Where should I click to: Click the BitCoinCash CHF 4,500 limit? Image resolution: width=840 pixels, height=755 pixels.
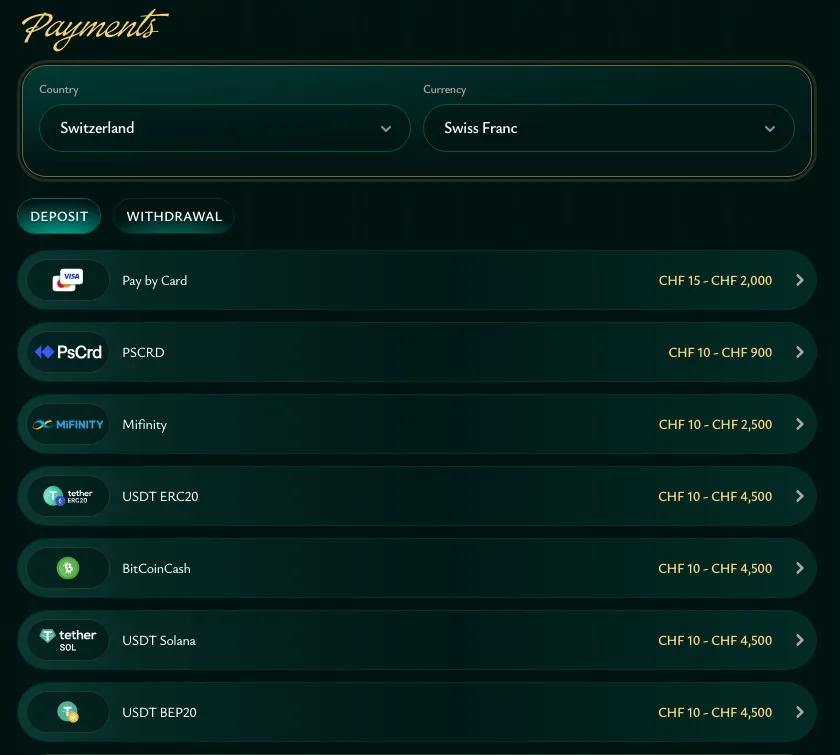[x=715, y=569]
